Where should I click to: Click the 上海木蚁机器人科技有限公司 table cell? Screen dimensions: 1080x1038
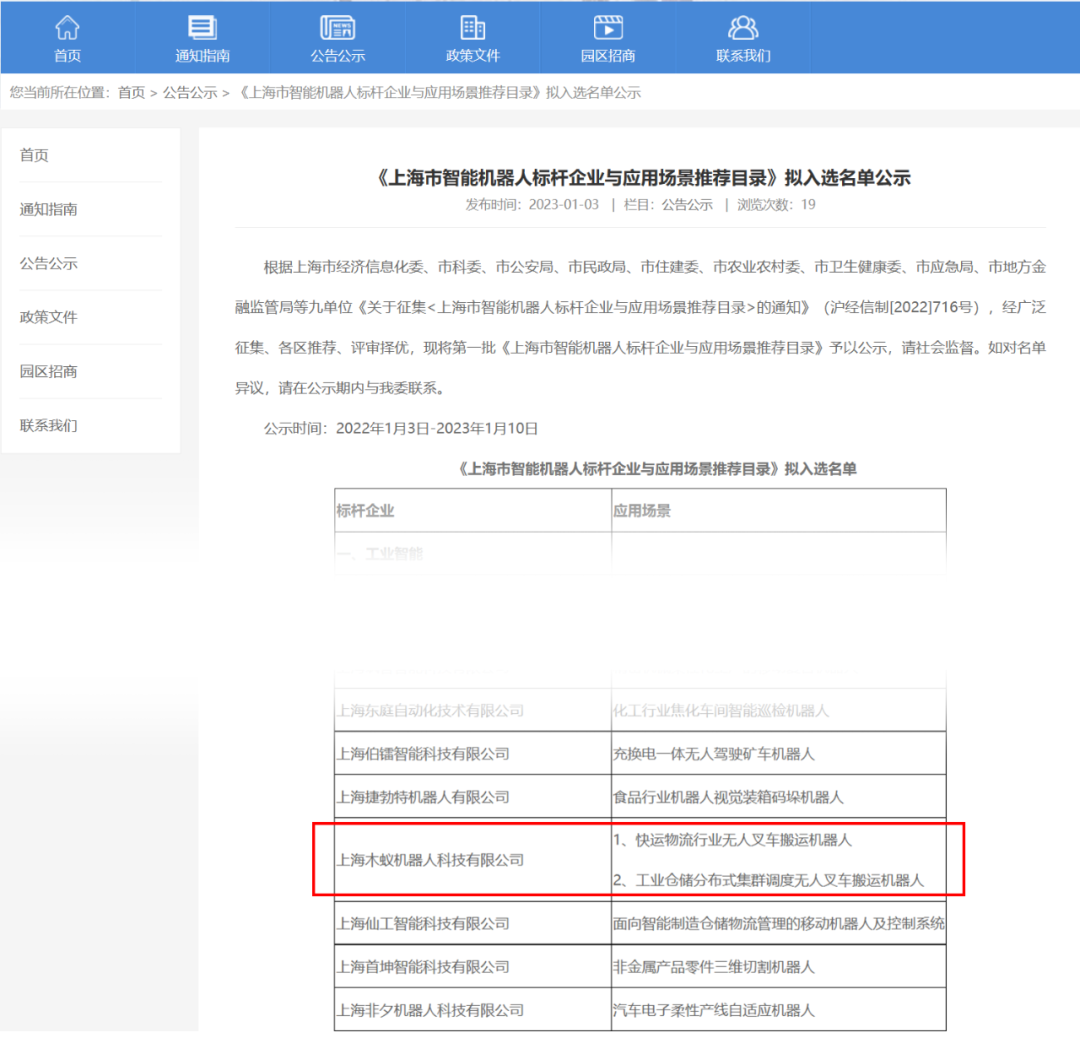[430, 860]
